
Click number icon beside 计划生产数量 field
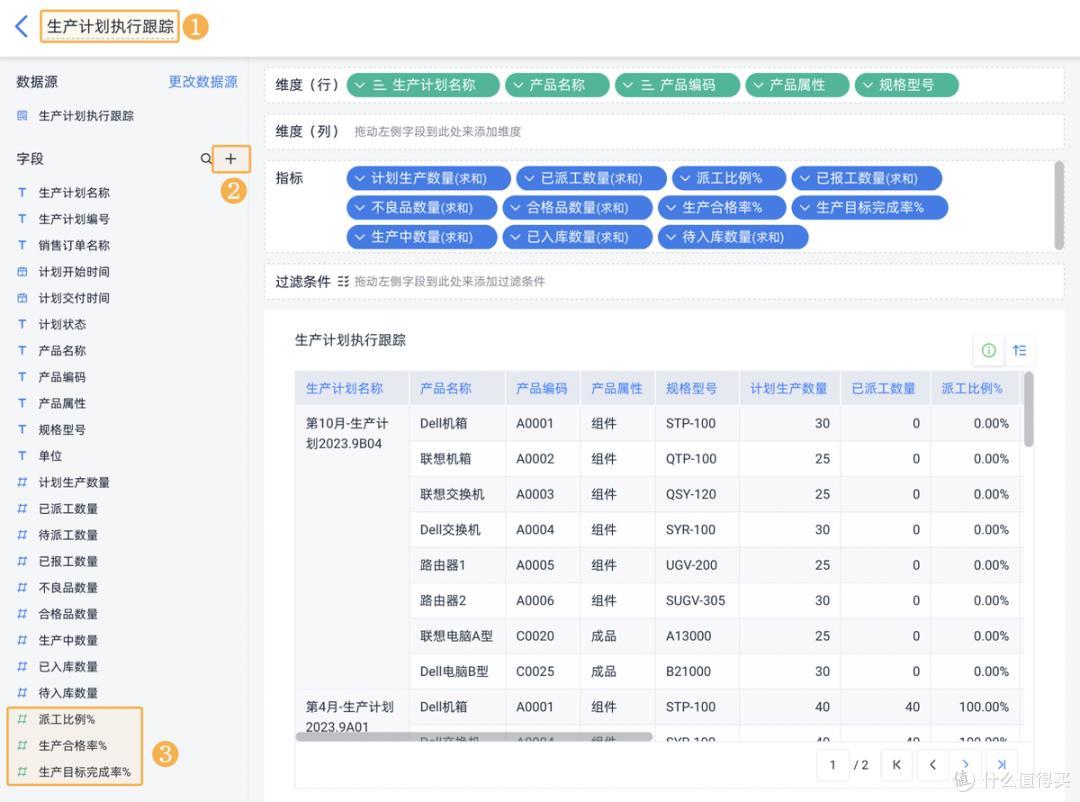22,482
